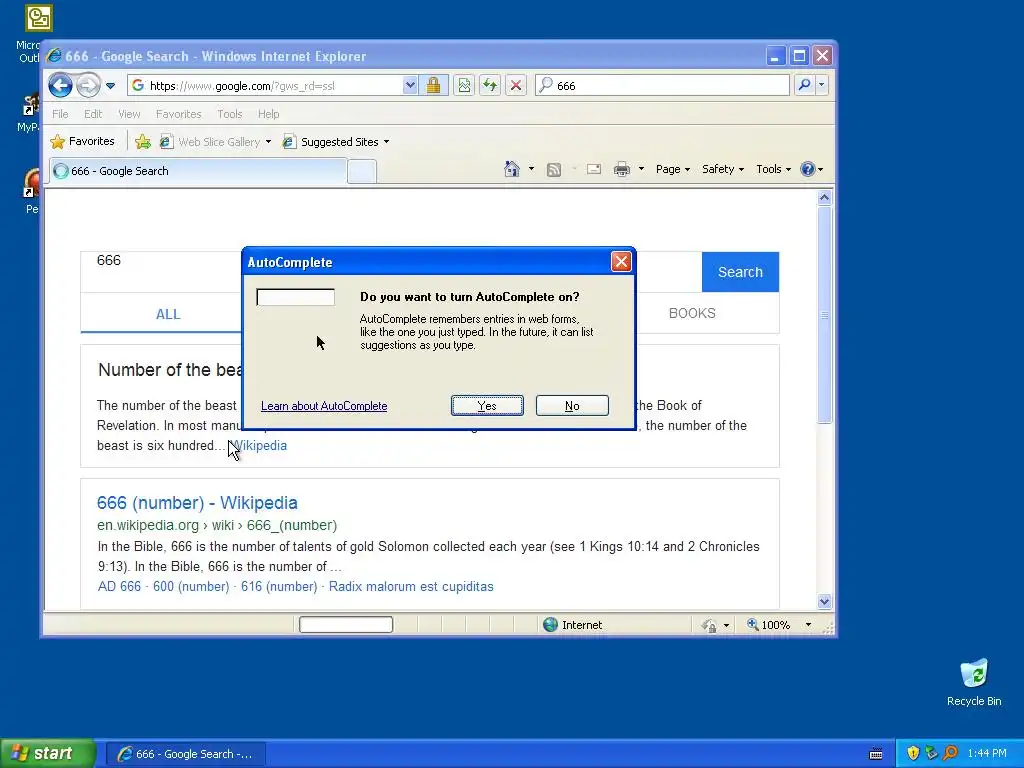Image resolution: width=1024 pixels, height=768 pixels.
Task: Expand the address bar URL history dropdown
Action: [409, 86]
